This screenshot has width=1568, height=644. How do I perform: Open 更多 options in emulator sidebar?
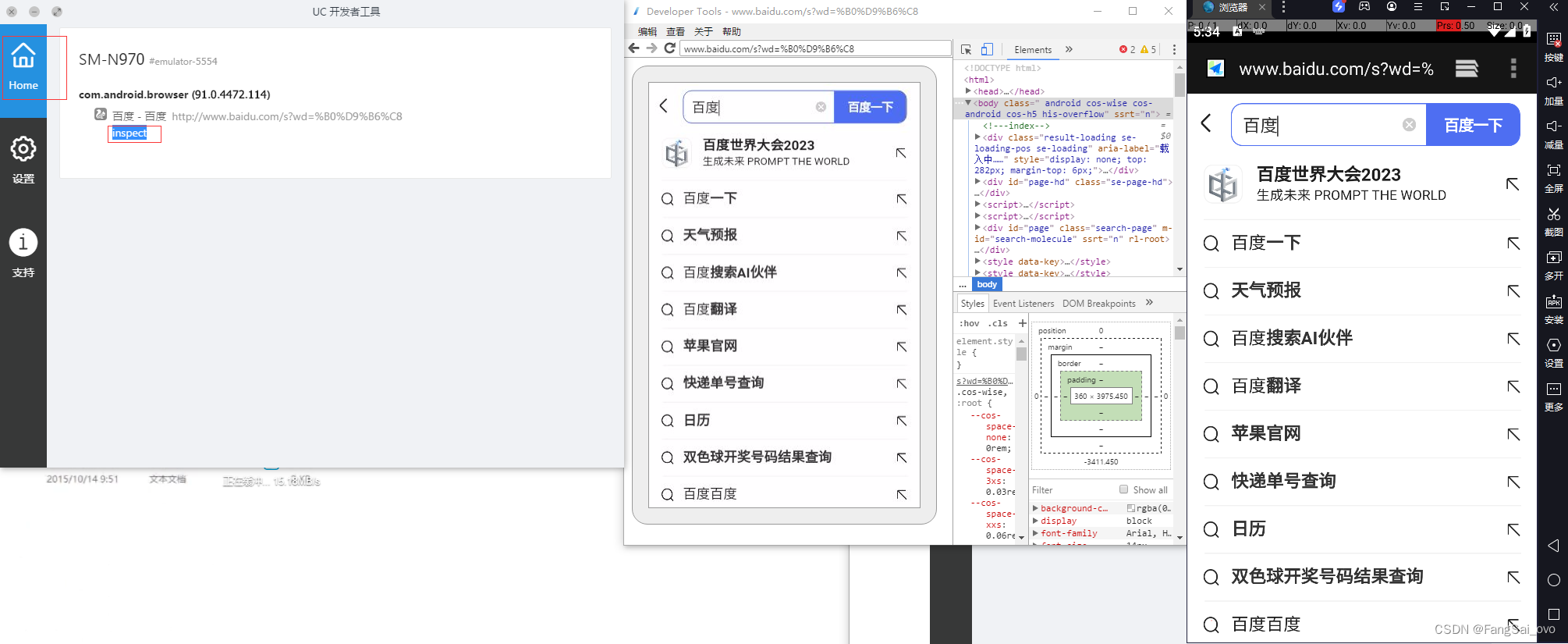coord(1553,397)
